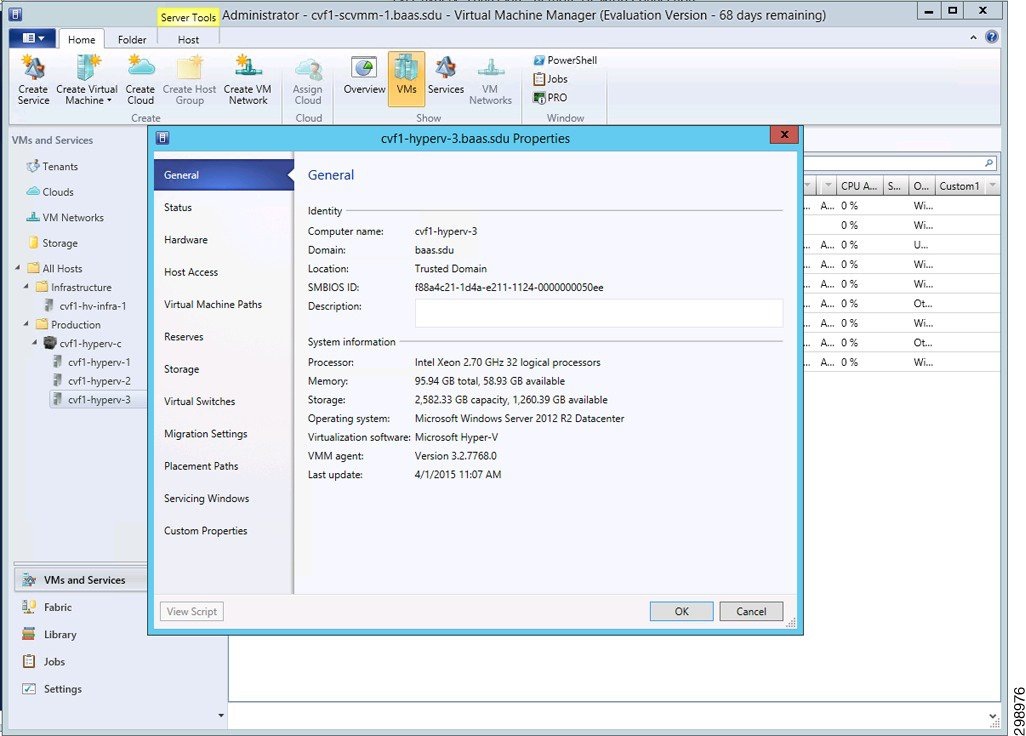Image resolution: width=1026 pixels, height=736 pixels.
Task: Click the search magnifier icon
Action: pos(989,163)
